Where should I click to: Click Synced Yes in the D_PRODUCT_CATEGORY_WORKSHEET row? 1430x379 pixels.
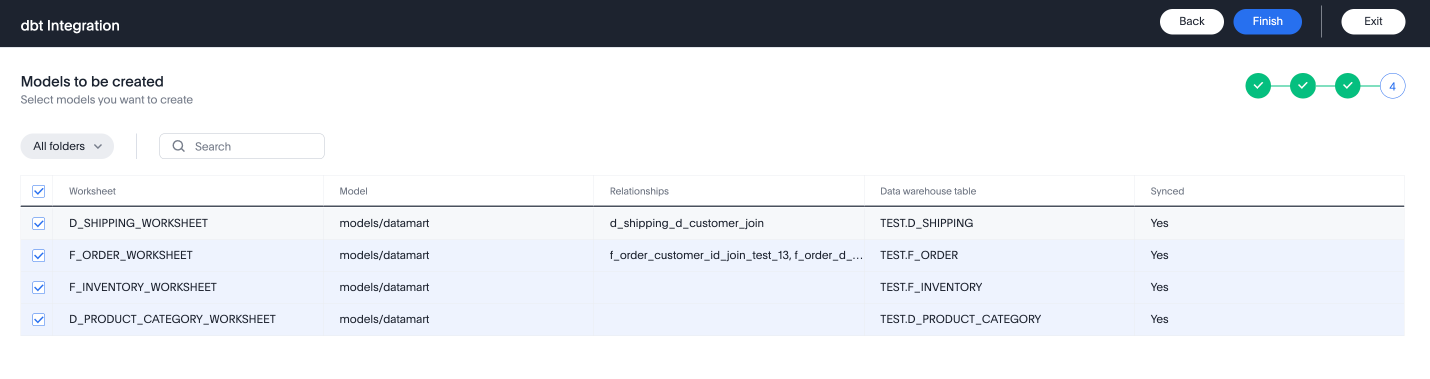pos(1159,319)
